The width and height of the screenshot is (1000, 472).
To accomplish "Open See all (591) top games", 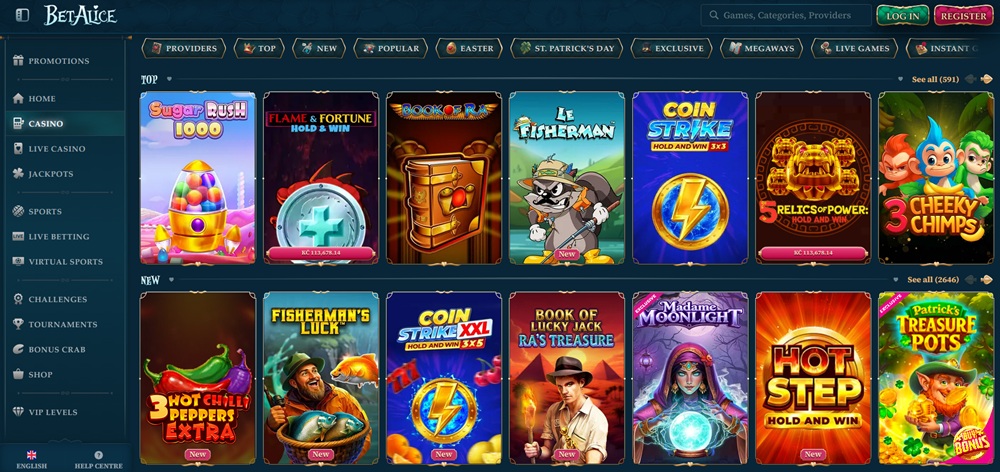I will [935, 79].
